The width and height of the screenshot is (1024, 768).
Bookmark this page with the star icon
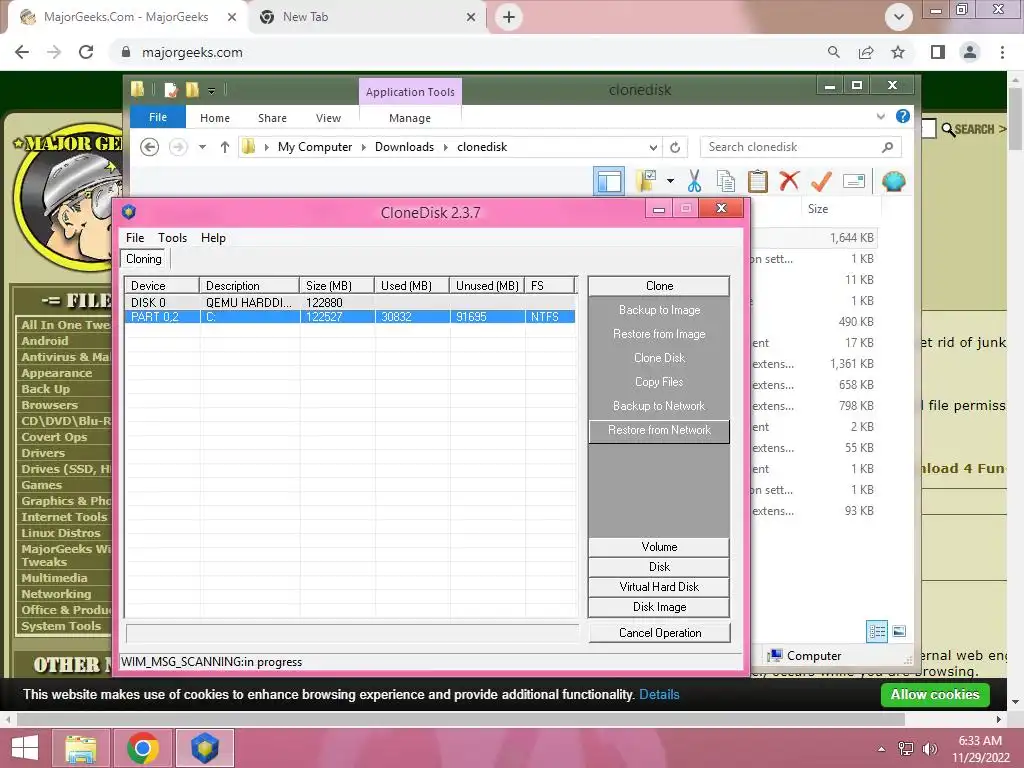pos(898,52)
